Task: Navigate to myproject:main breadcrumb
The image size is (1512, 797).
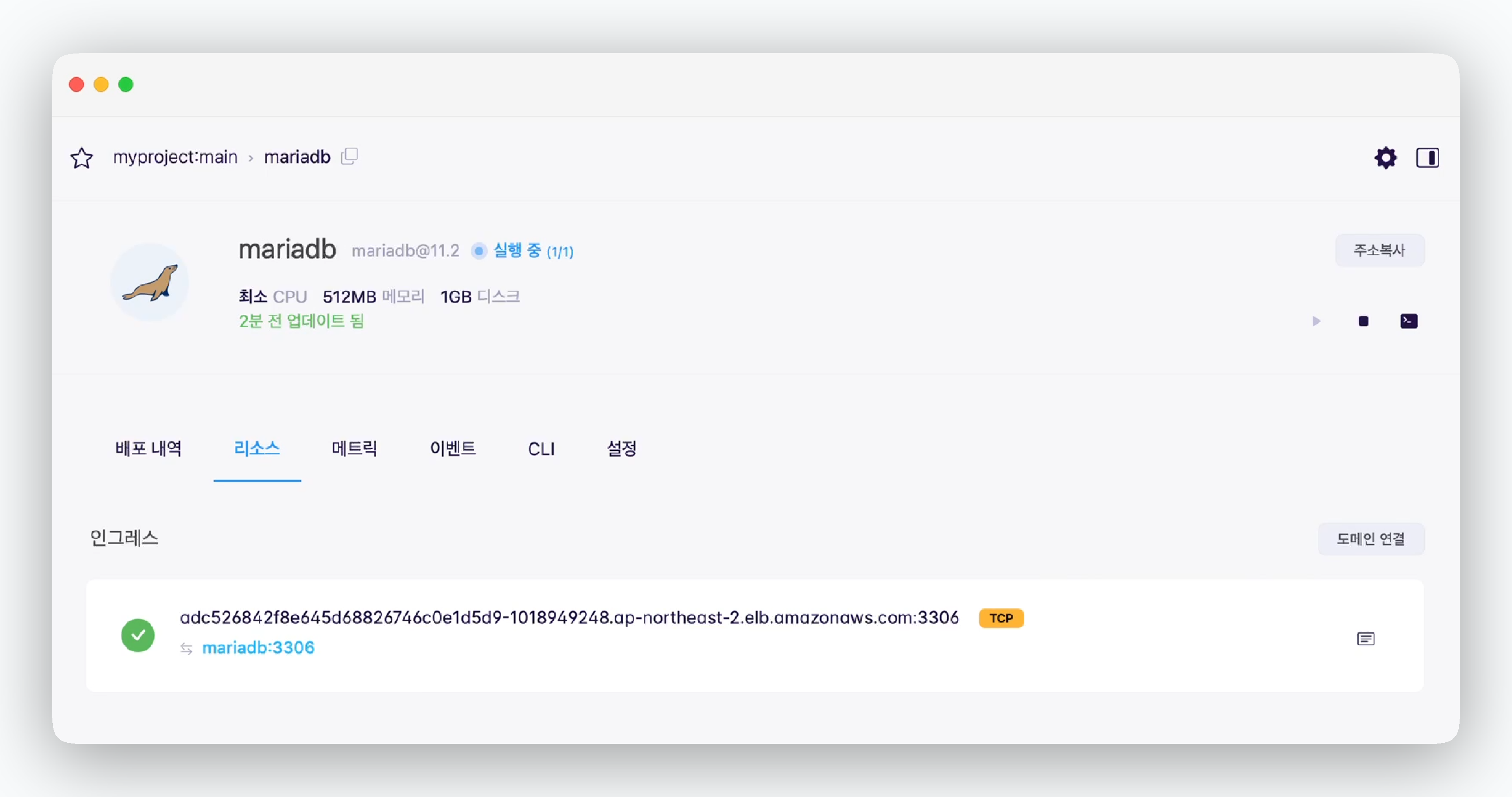Action: pos(175,157)
